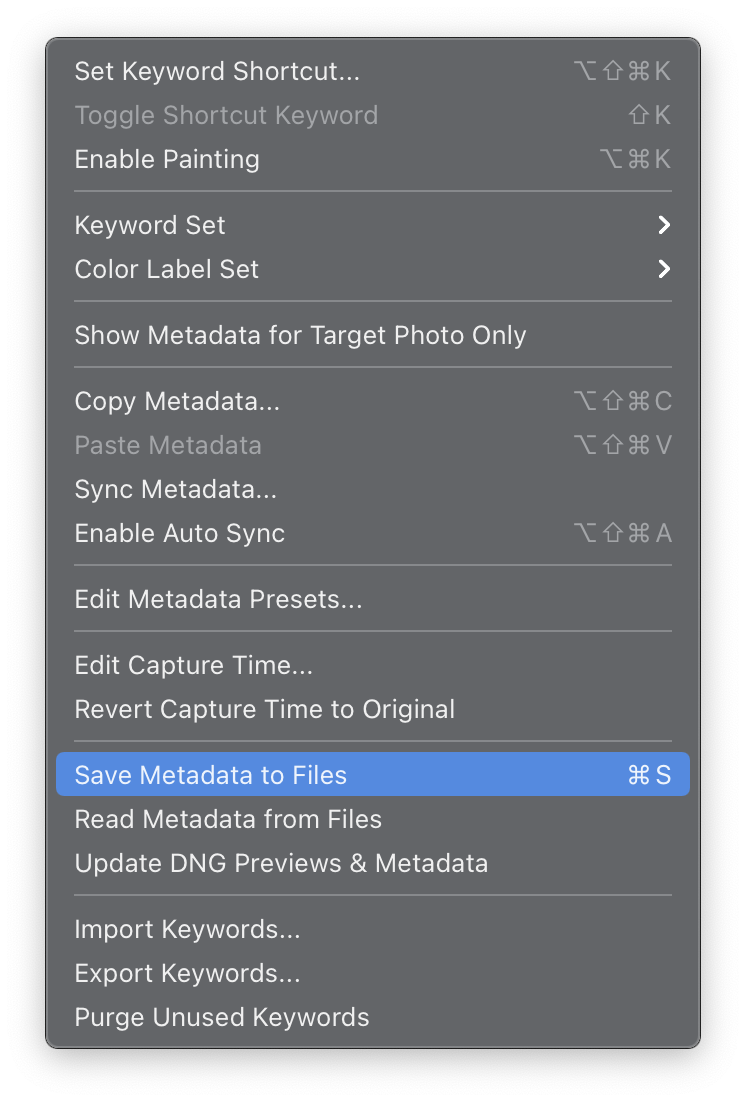
Task: Click the Command-S shortcut on highlighted item
Action: tap(649, 775)
